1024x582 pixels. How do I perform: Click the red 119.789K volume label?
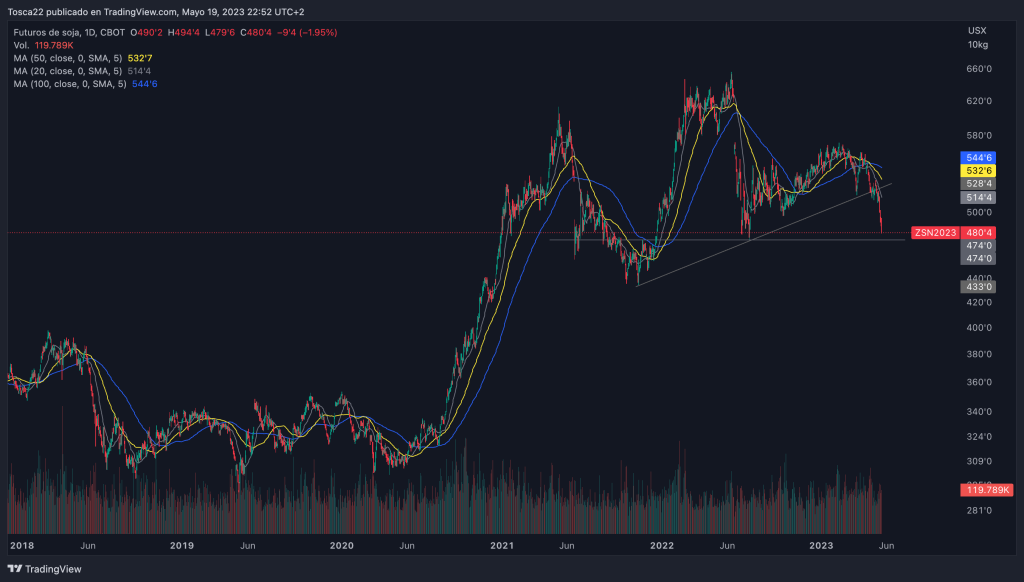tap(980, 490)
